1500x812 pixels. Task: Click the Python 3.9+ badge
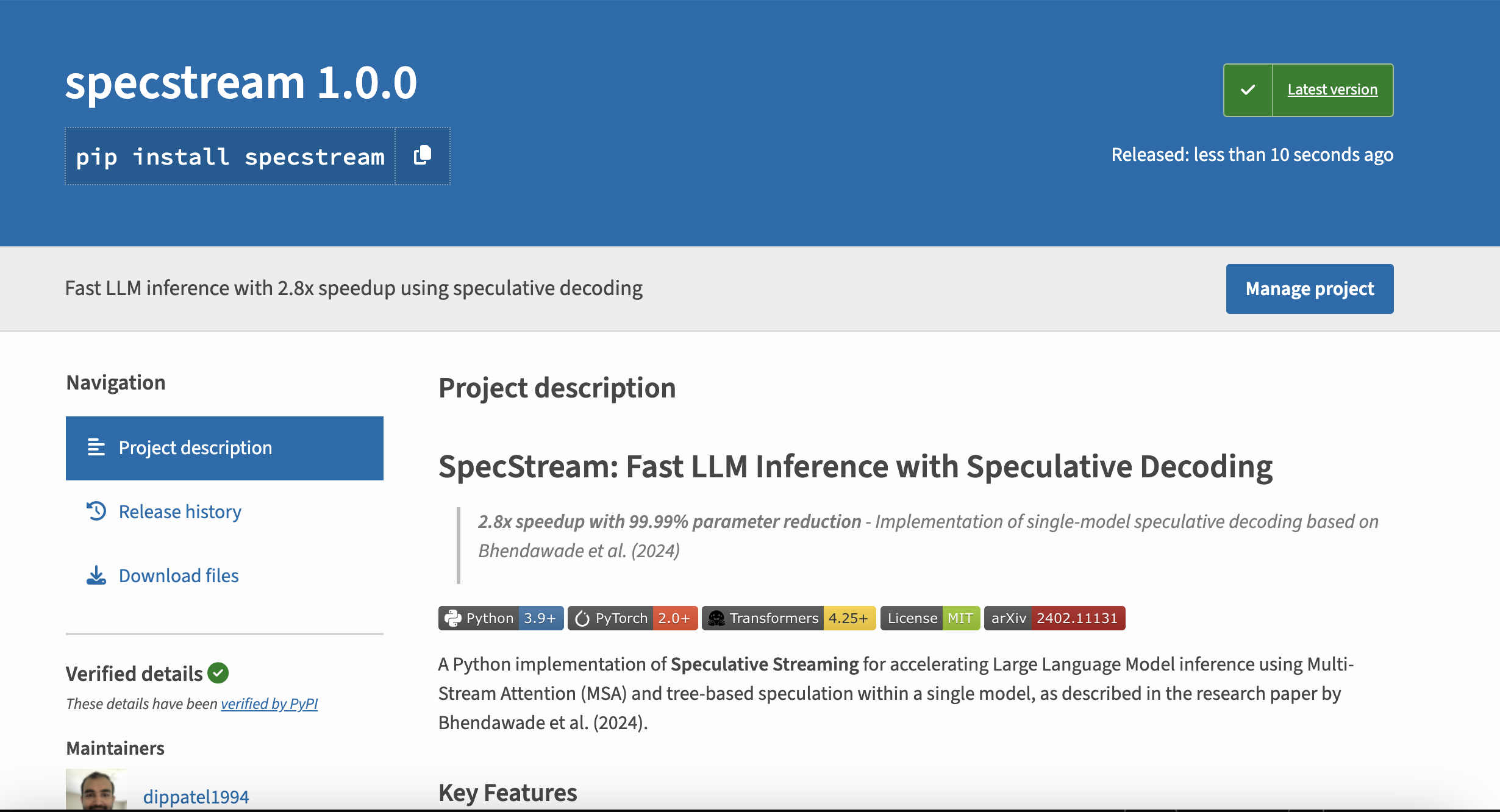coord(501,618)
